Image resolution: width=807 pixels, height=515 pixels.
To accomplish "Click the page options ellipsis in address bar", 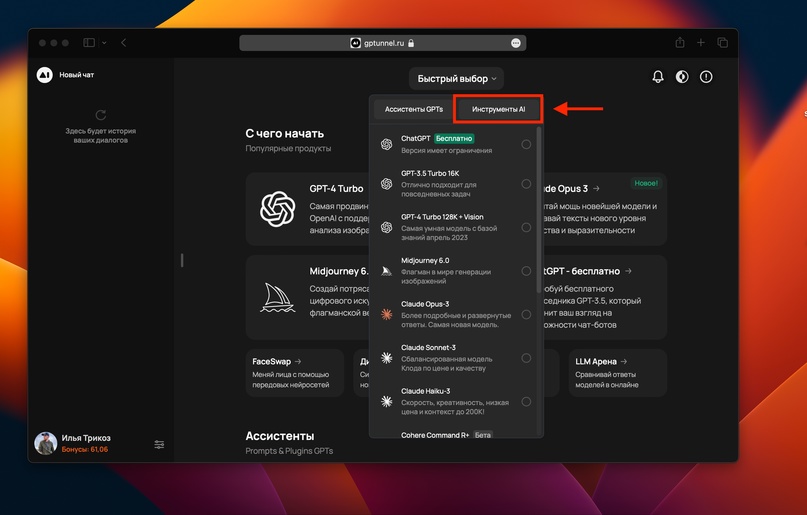I will 516,43.
